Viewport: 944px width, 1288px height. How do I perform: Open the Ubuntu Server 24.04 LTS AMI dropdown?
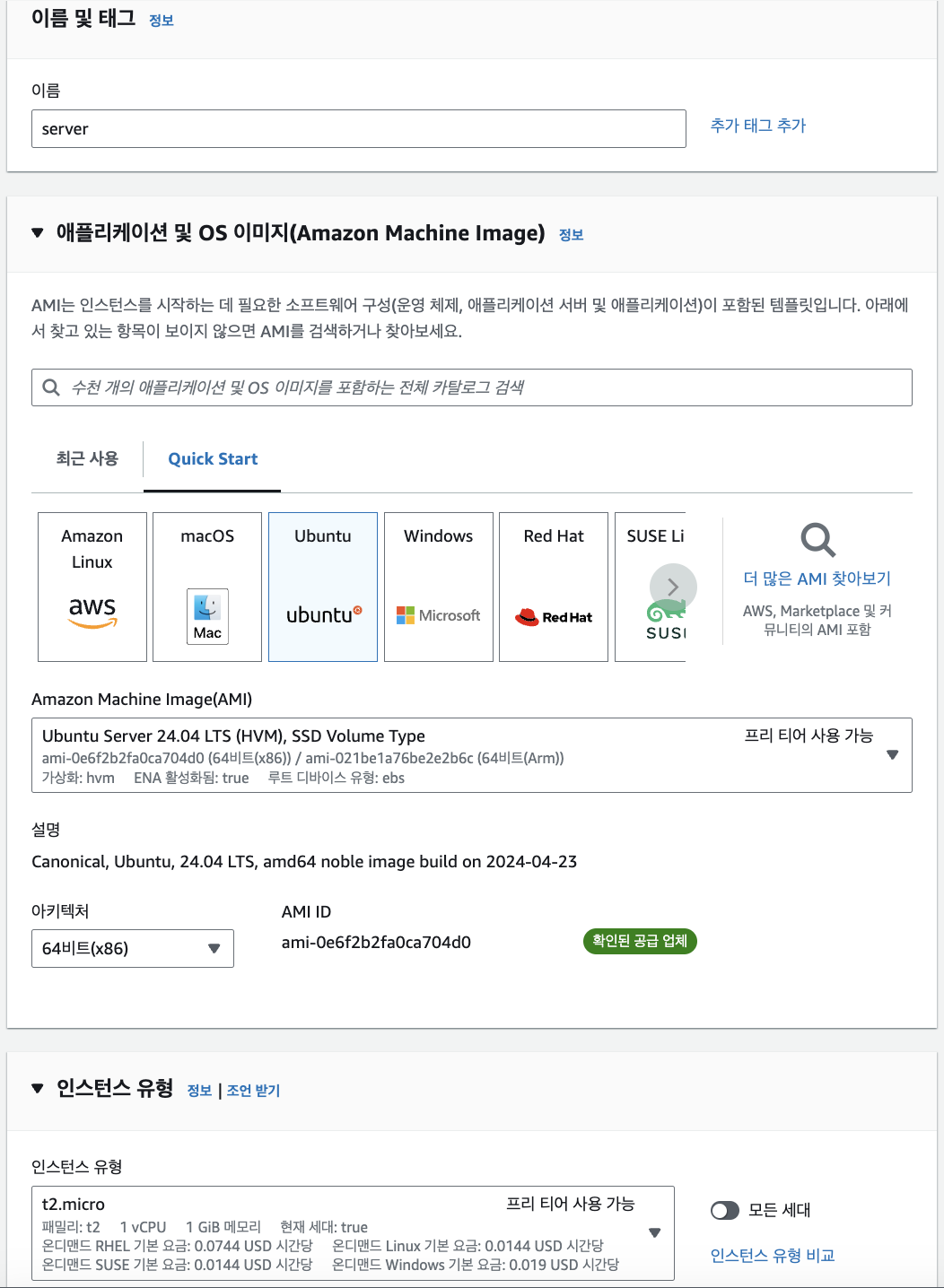472,755
